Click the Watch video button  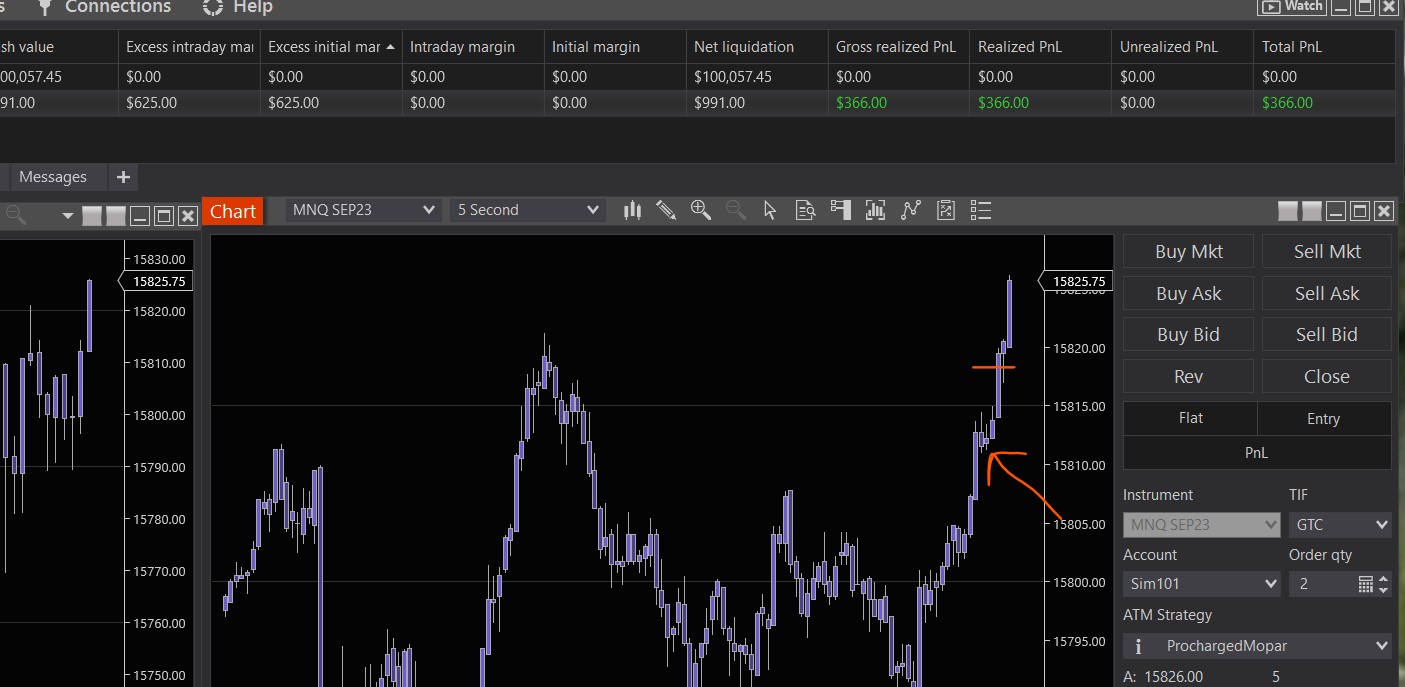(x=1291, y=6)
